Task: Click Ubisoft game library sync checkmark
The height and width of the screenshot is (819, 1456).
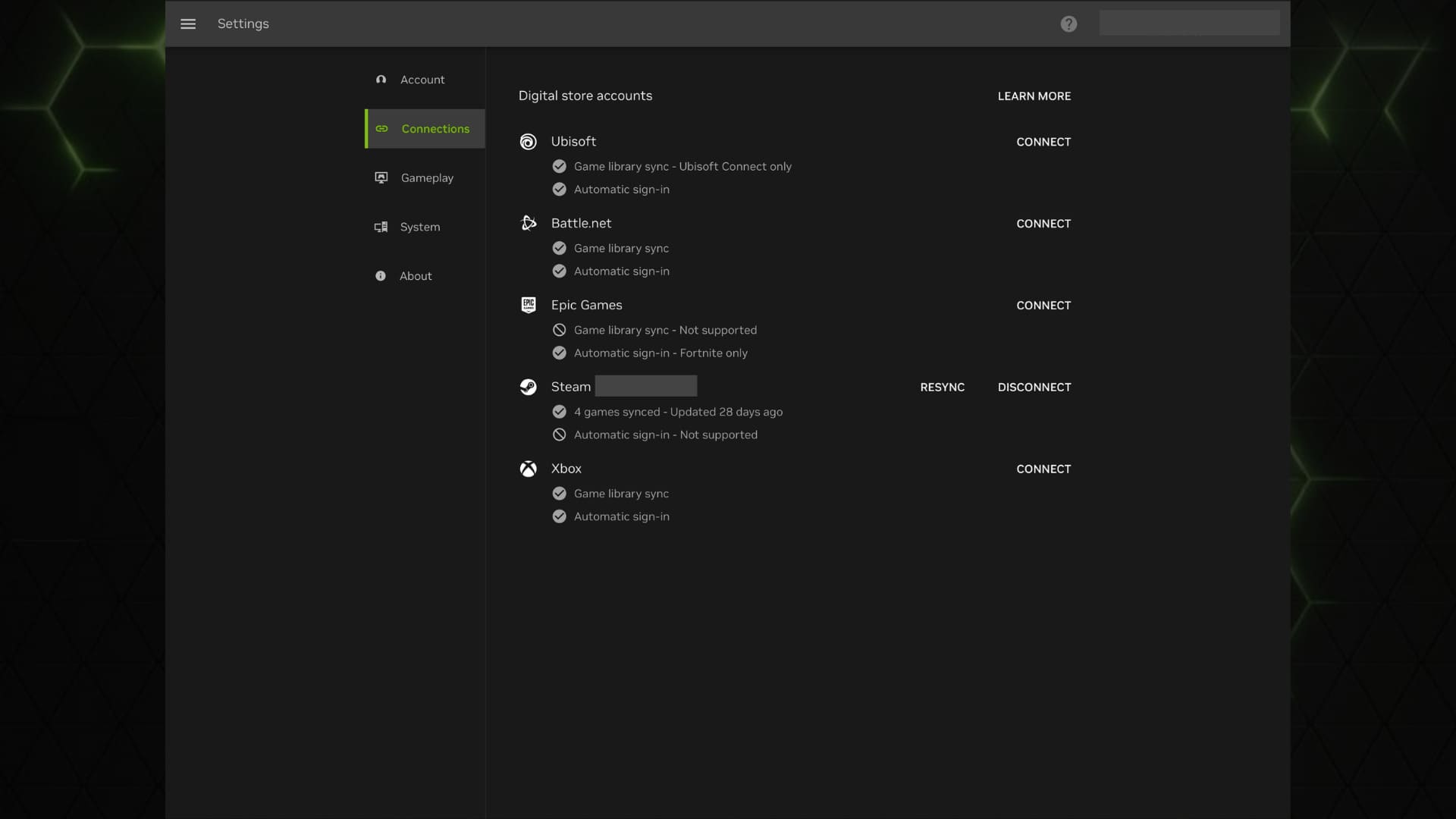Action: point(560,166)
